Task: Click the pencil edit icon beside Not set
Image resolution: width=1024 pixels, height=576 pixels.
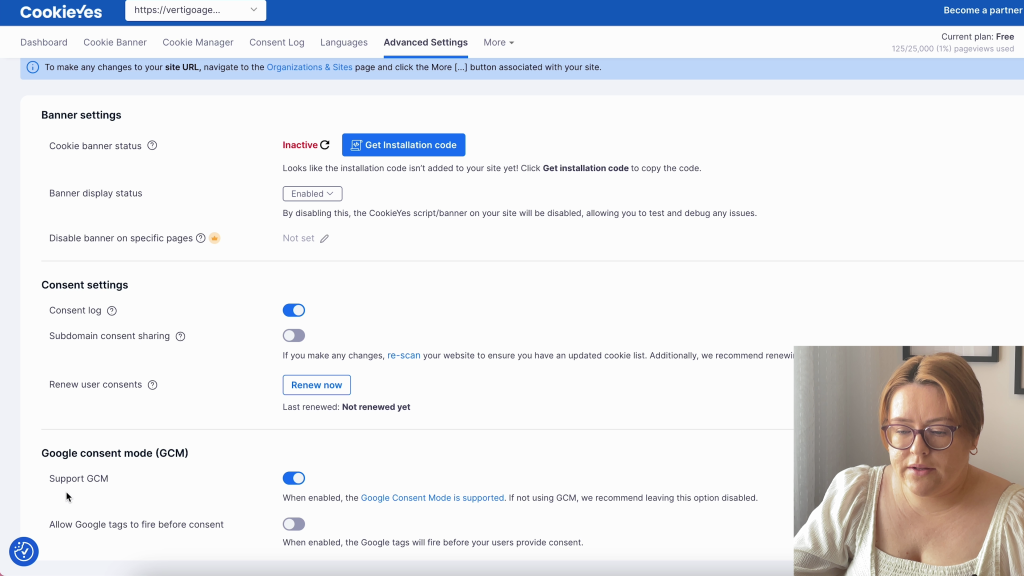Action: (324, 239)
